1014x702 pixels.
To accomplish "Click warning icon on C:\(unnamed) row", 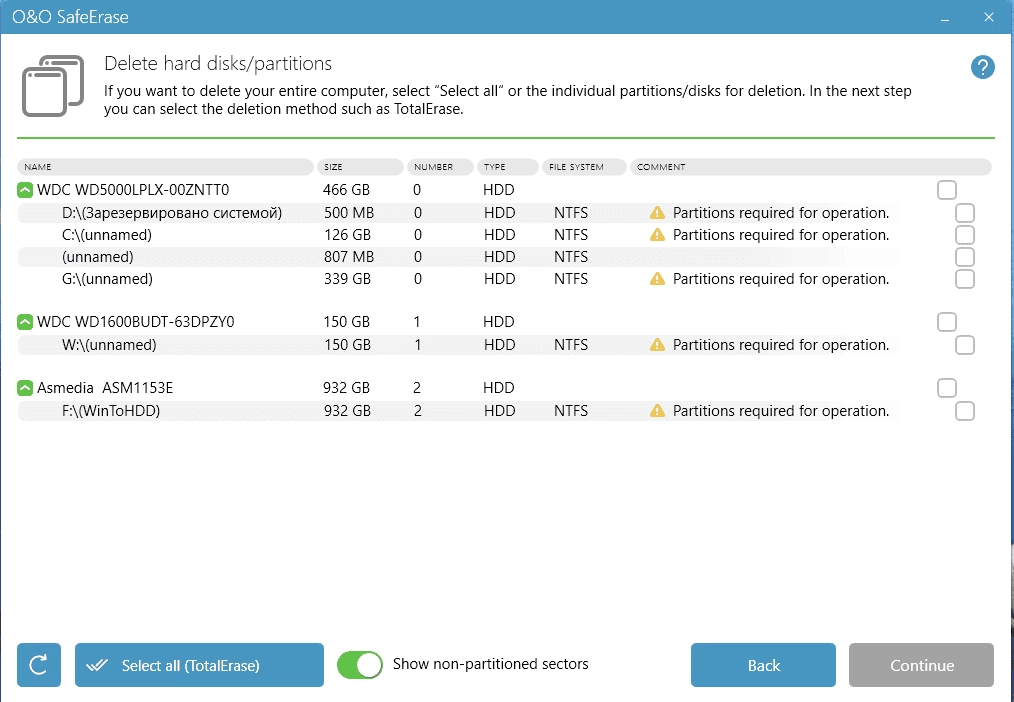I will tap(657, 235).
